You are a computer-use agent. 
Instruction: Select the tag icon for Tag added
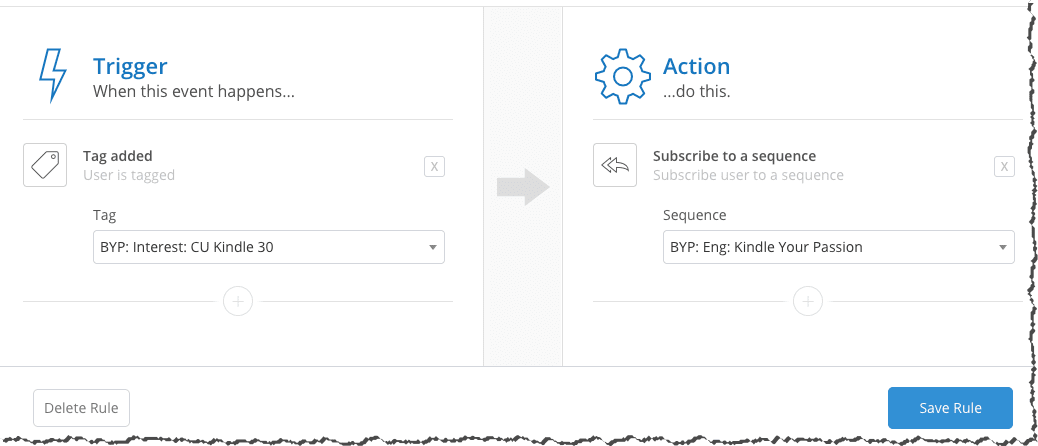pos(45,165)
